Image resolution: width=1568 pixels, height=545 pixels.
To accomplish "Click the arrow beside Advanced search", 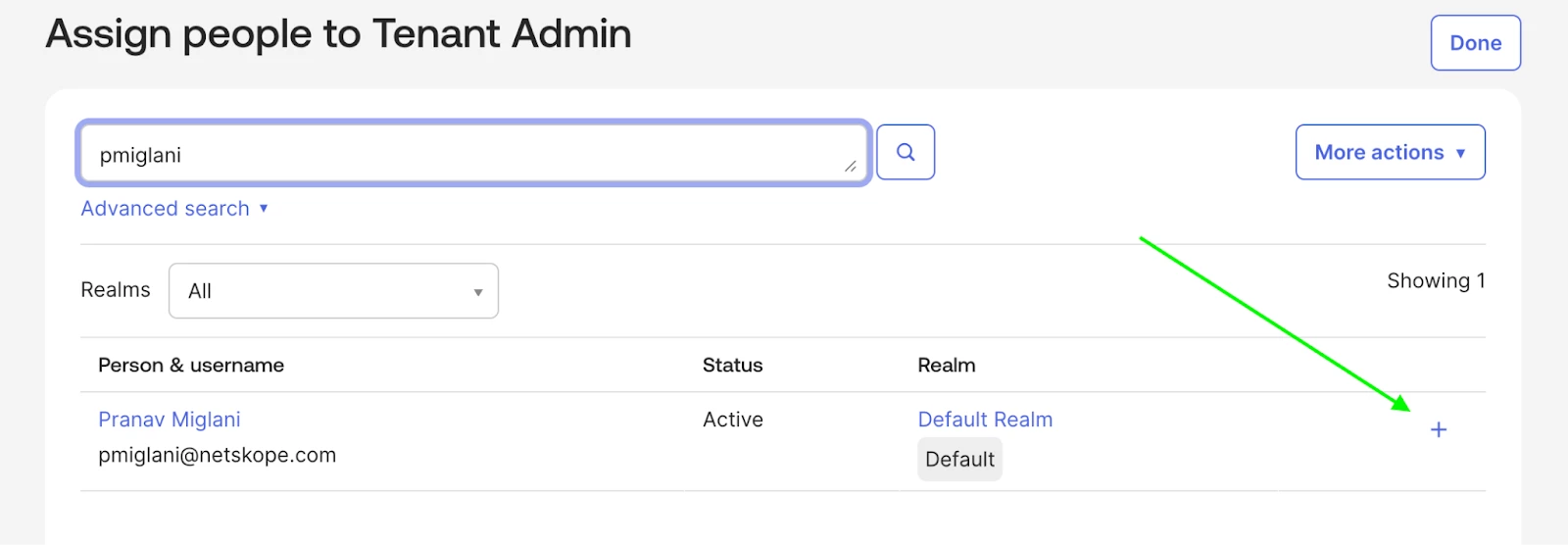I will point(264,209).
